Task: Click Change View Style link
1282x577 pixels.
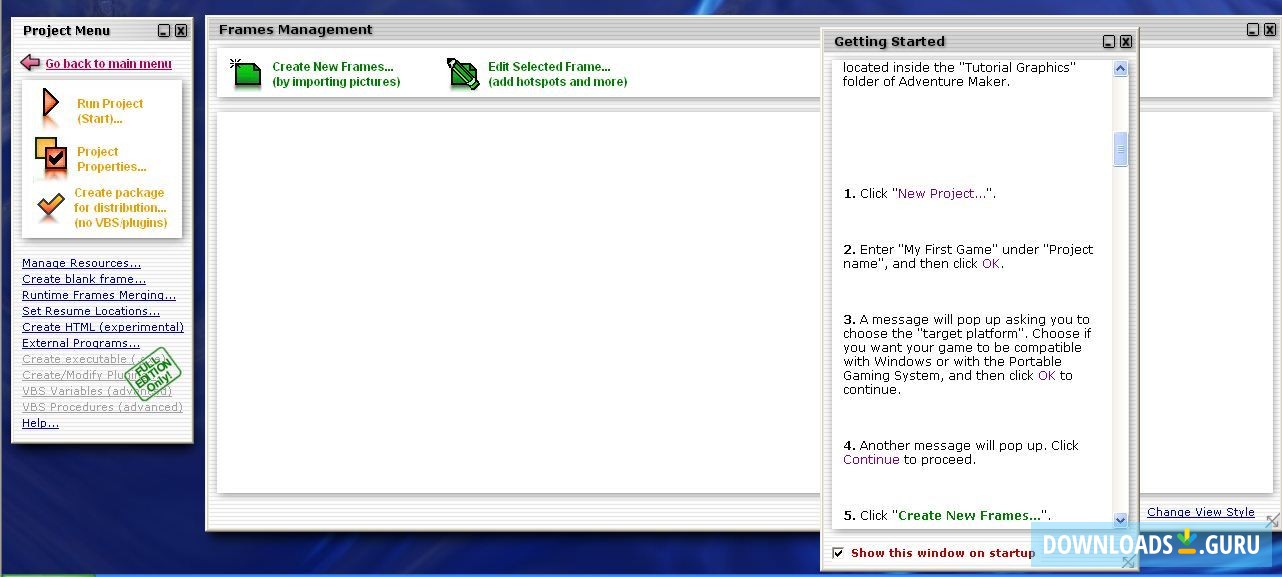Action: [x=1201, y=512]
